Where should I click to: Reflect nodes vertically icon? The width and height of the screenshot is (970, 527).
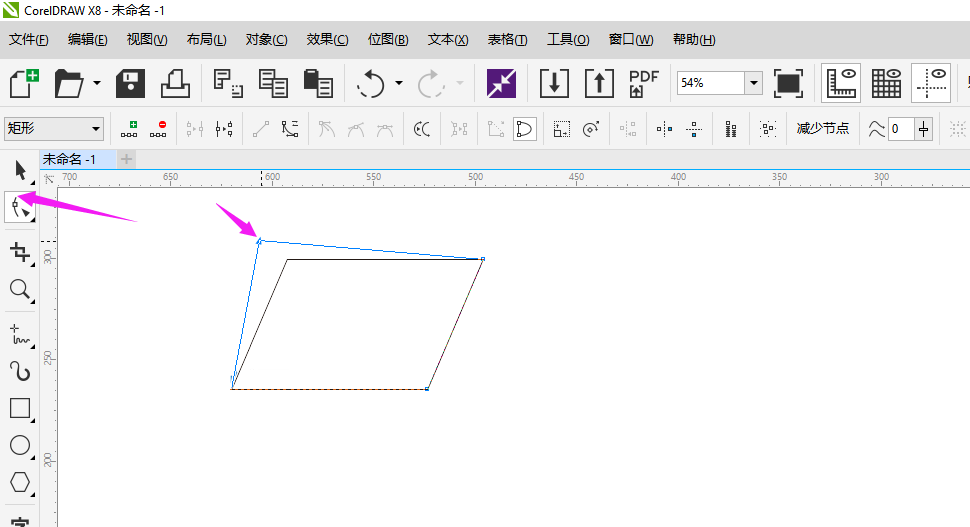tap(693, 129)
